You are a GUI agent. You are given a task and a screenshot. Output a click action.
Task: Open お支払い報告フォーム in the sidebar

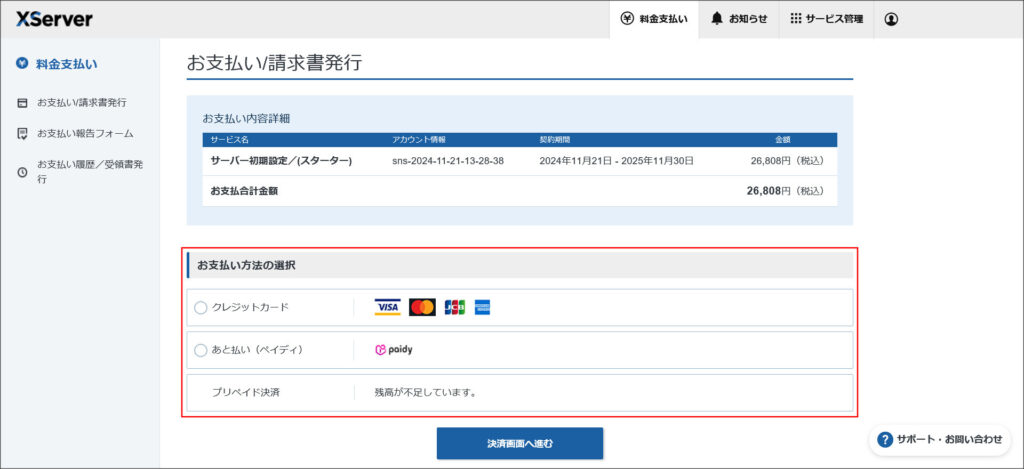point(85,133)
